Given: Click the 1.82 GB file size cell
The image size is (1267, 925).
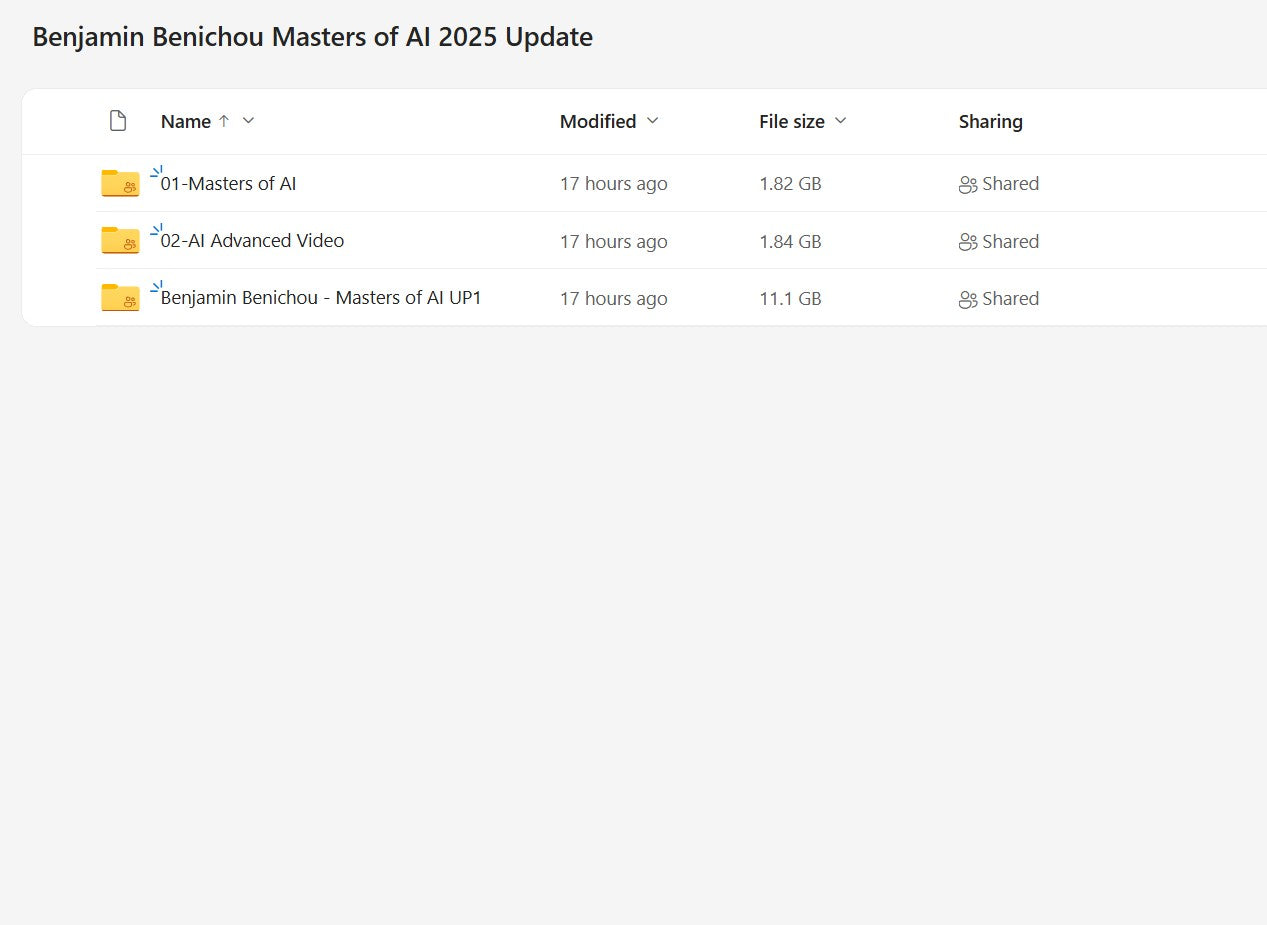Looking at the screenshot, I should click(x=790, y=184).
